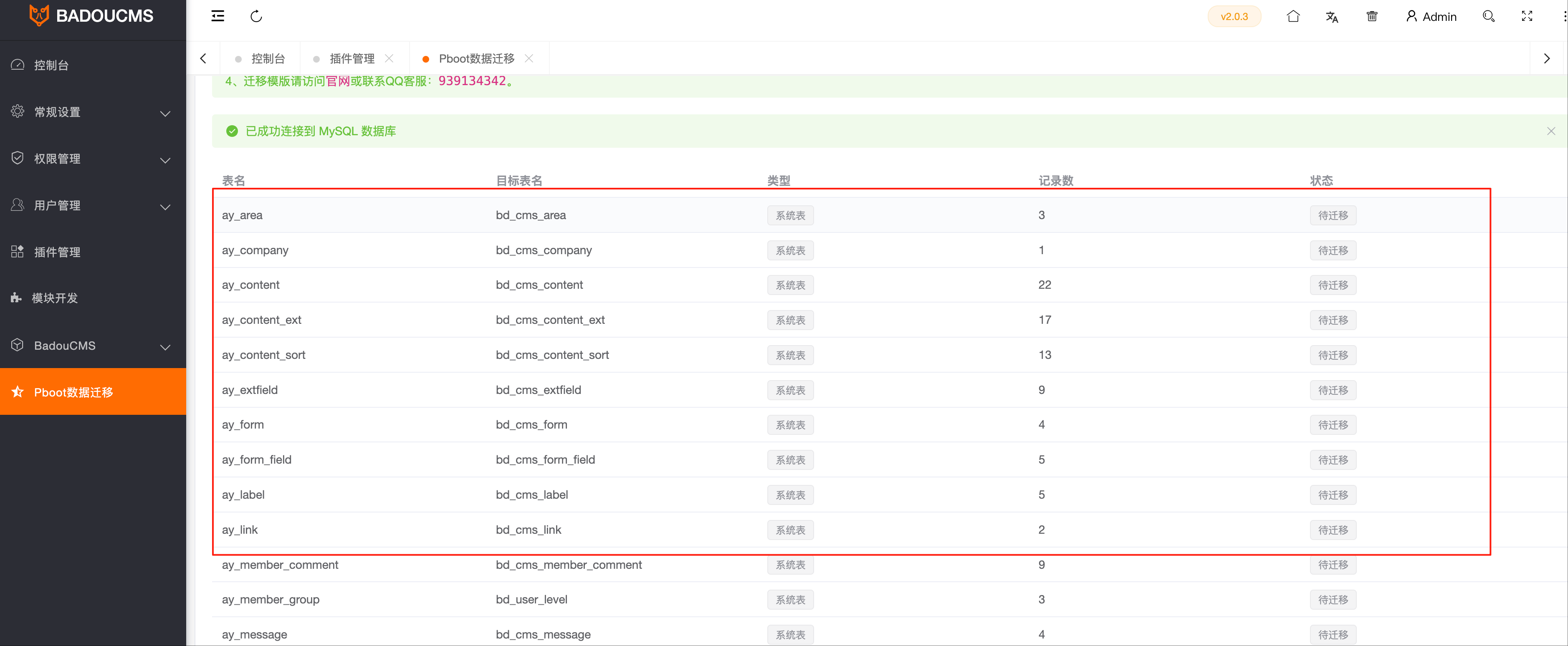The height and width of the screenshot is (646, 1568).
Task: Switch to the 插件管理 tab
Action: 352,58
